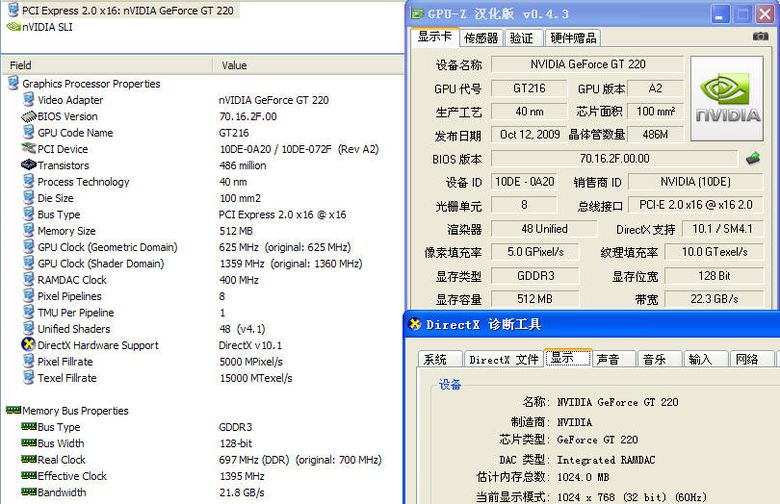Select the '10DE-0A20 / 10DE-072F' value
Viewport: 780px width, 504px height.
coord(276,149)
